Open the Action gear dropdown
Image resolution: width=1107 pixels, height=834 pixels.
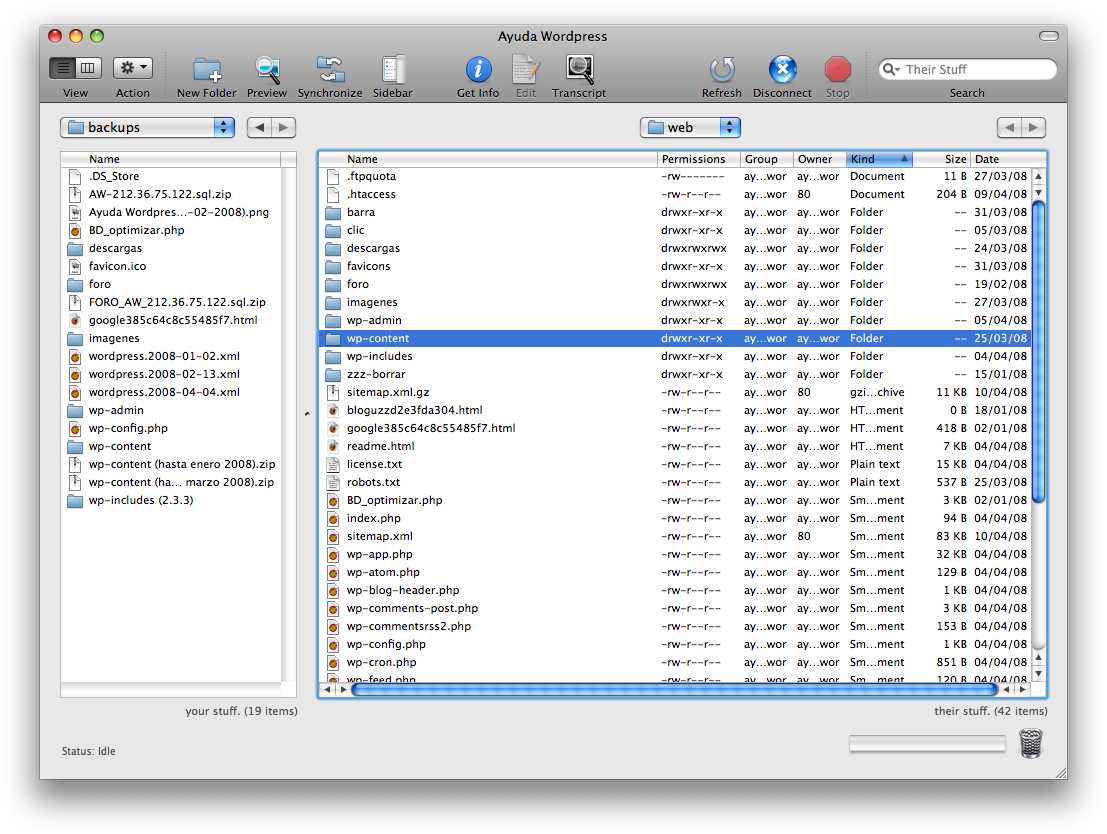[132, 68]
